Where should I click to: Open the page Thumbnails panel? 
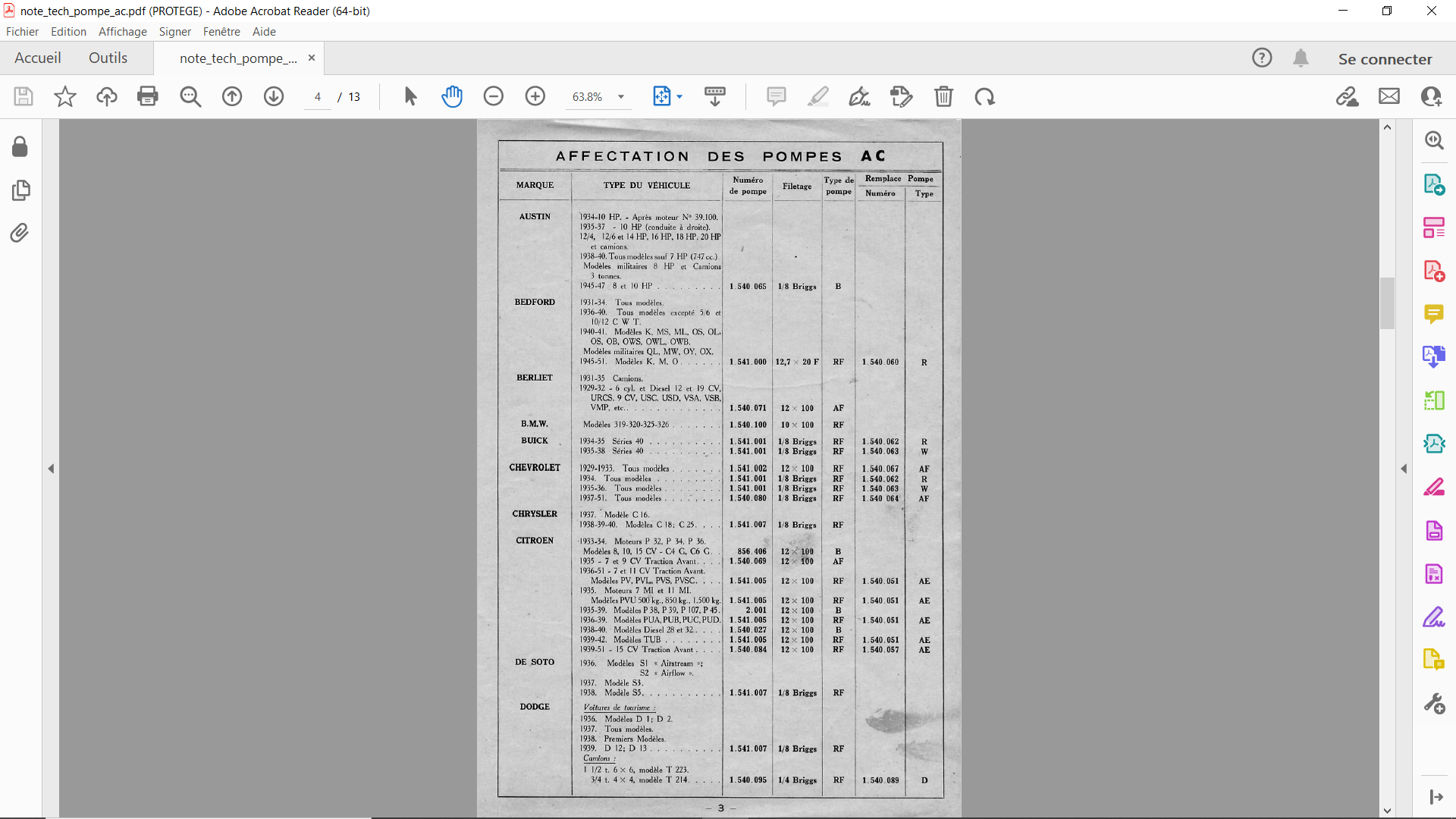[x=20, y=190]
